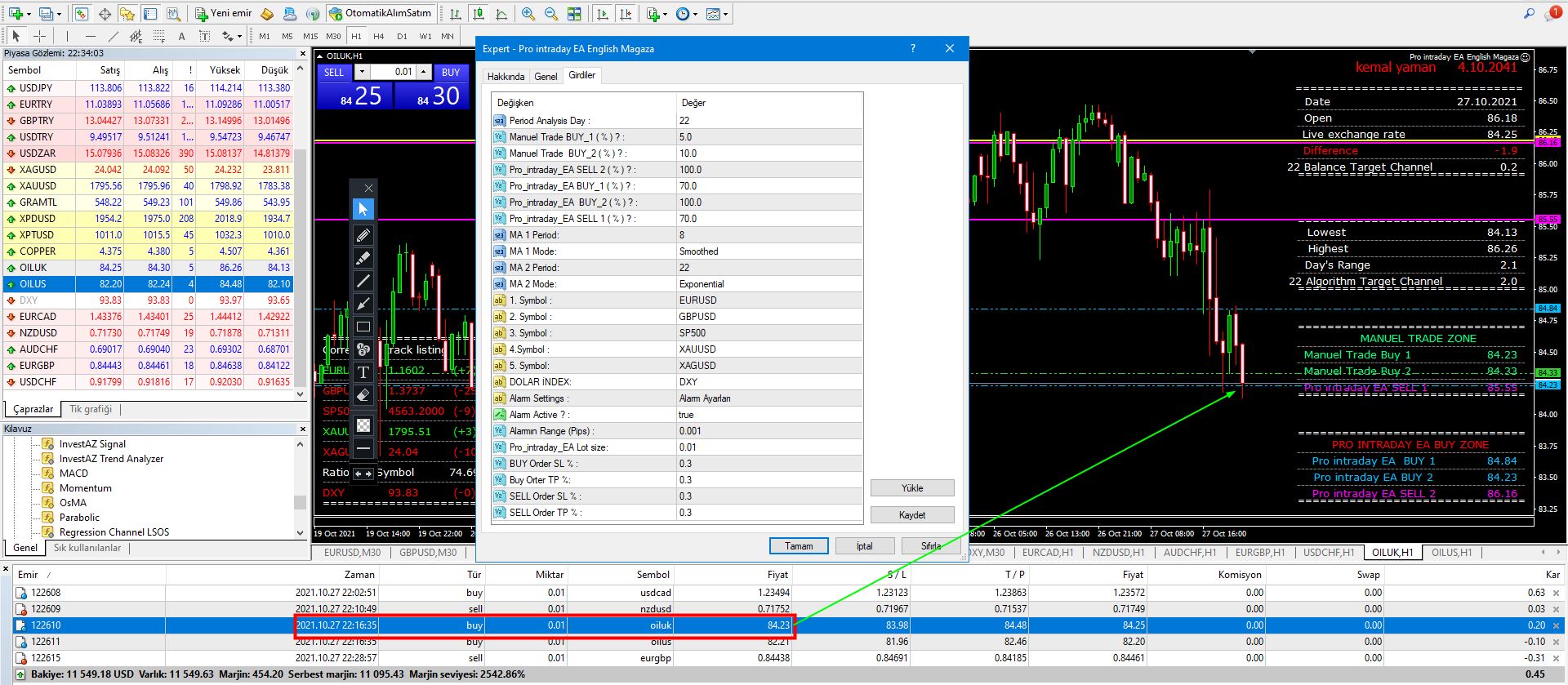Select Regression Channel LSOS in Kılavuz
The height and width of the screenshot is (685, 1568).
point(114,532)
